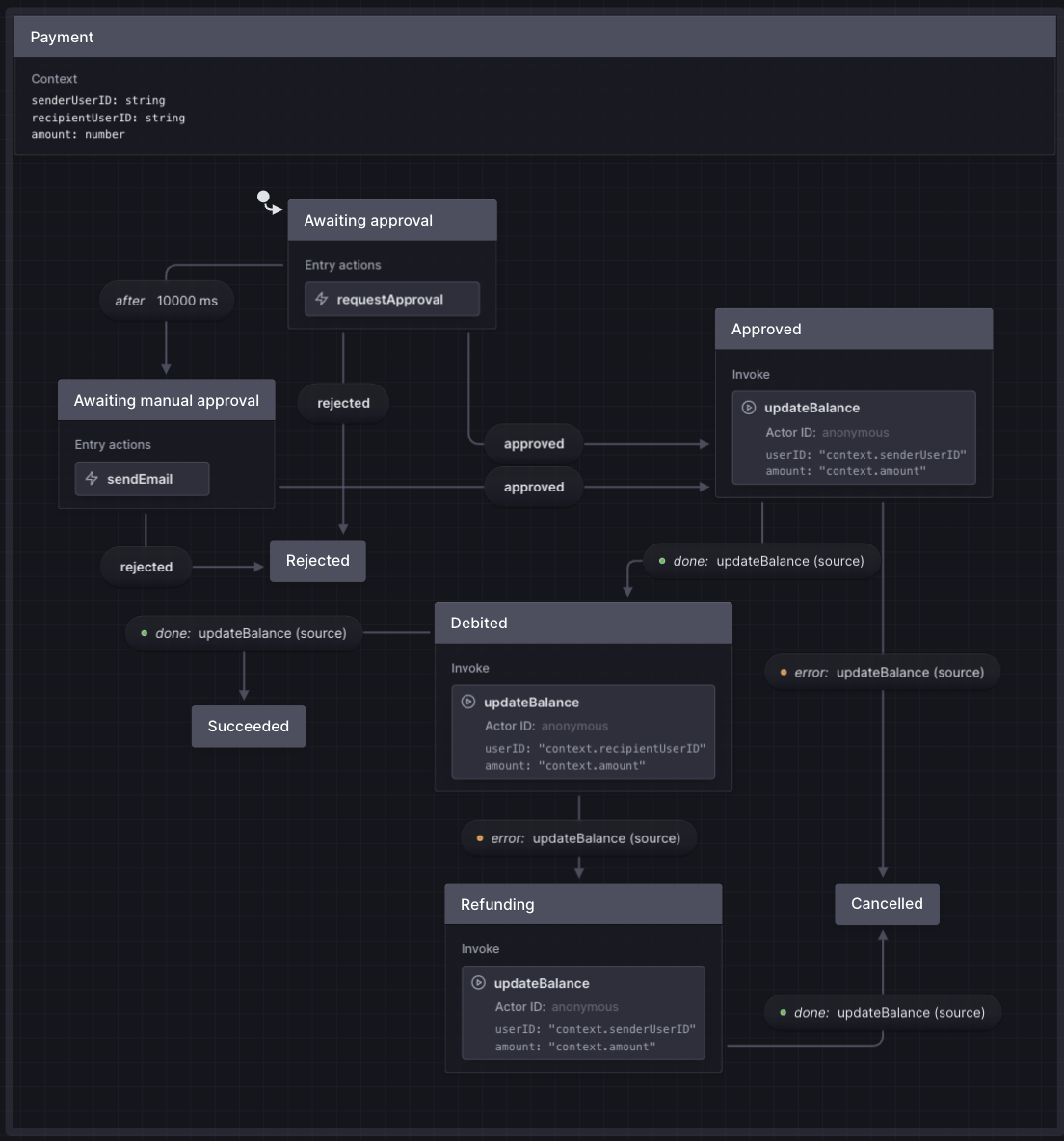Select the Cancelled state node
Screen dimensions: 1064x1141
click(x=886, y=903)
